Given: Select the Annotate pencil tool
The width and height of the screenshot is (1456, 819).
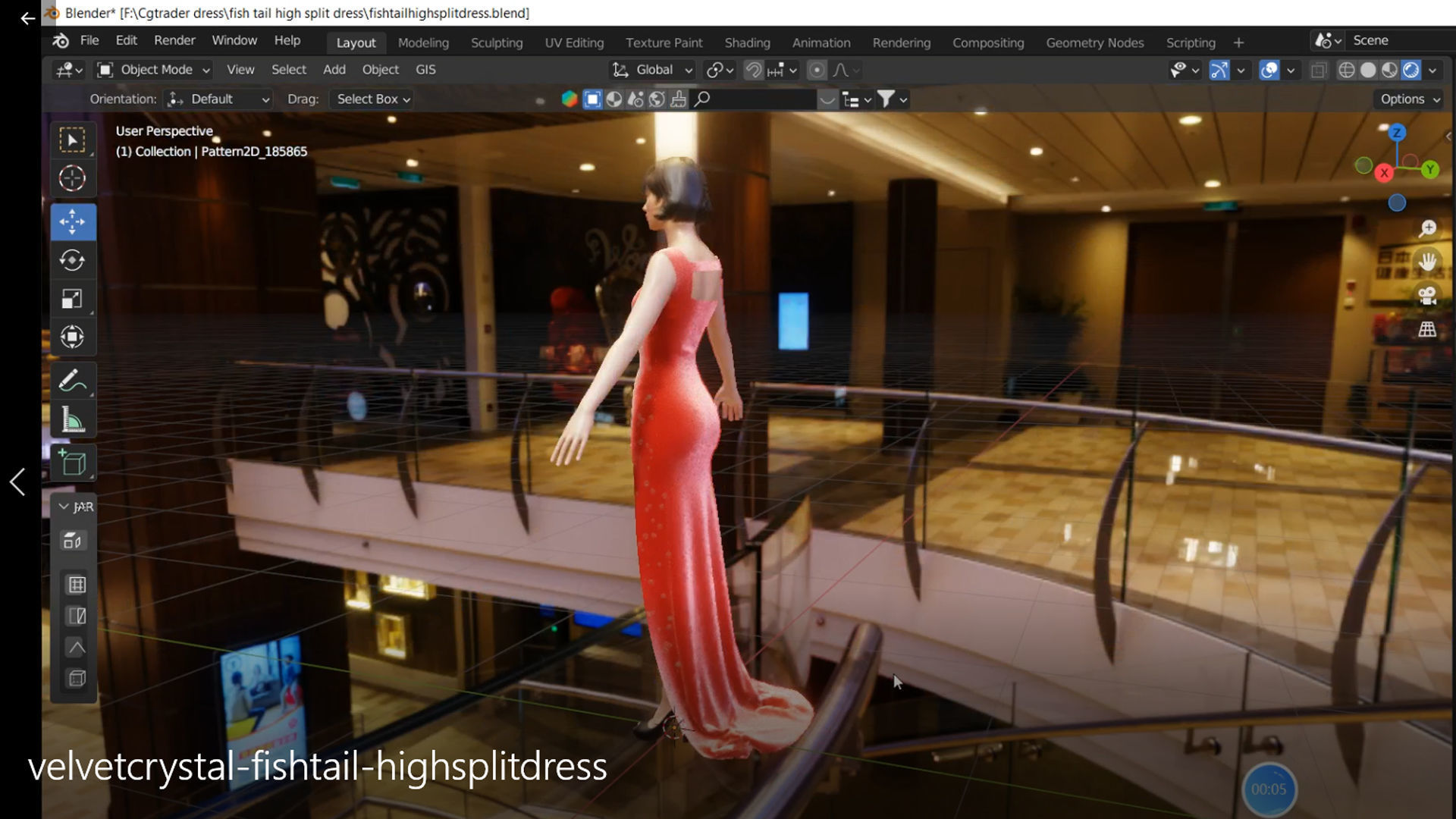Looking at the screenshot, I should pos(73,381).
